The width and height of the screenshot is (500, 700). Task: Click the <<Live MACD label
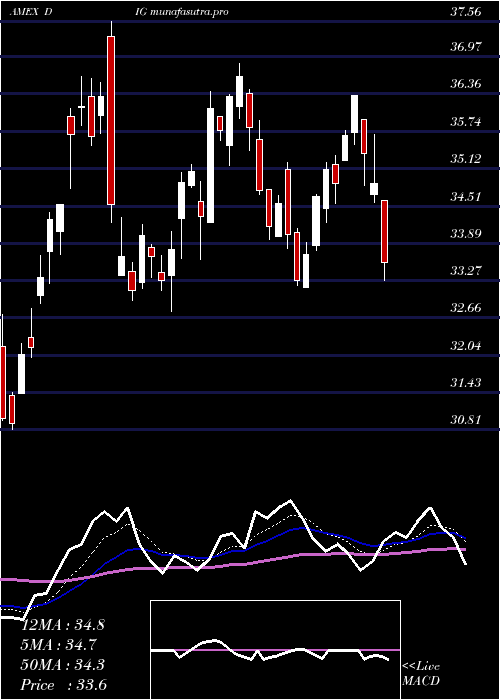(421, 674)
